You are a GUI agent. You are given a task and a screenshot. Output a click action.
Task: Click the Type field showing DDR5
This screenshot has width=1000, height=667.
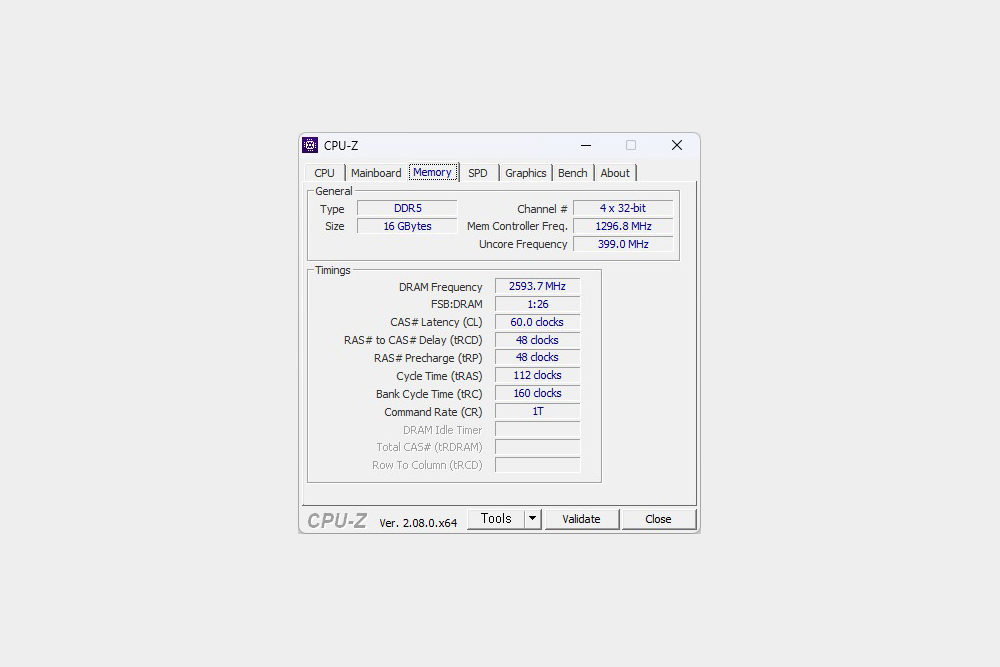click(x=407, y=209)
